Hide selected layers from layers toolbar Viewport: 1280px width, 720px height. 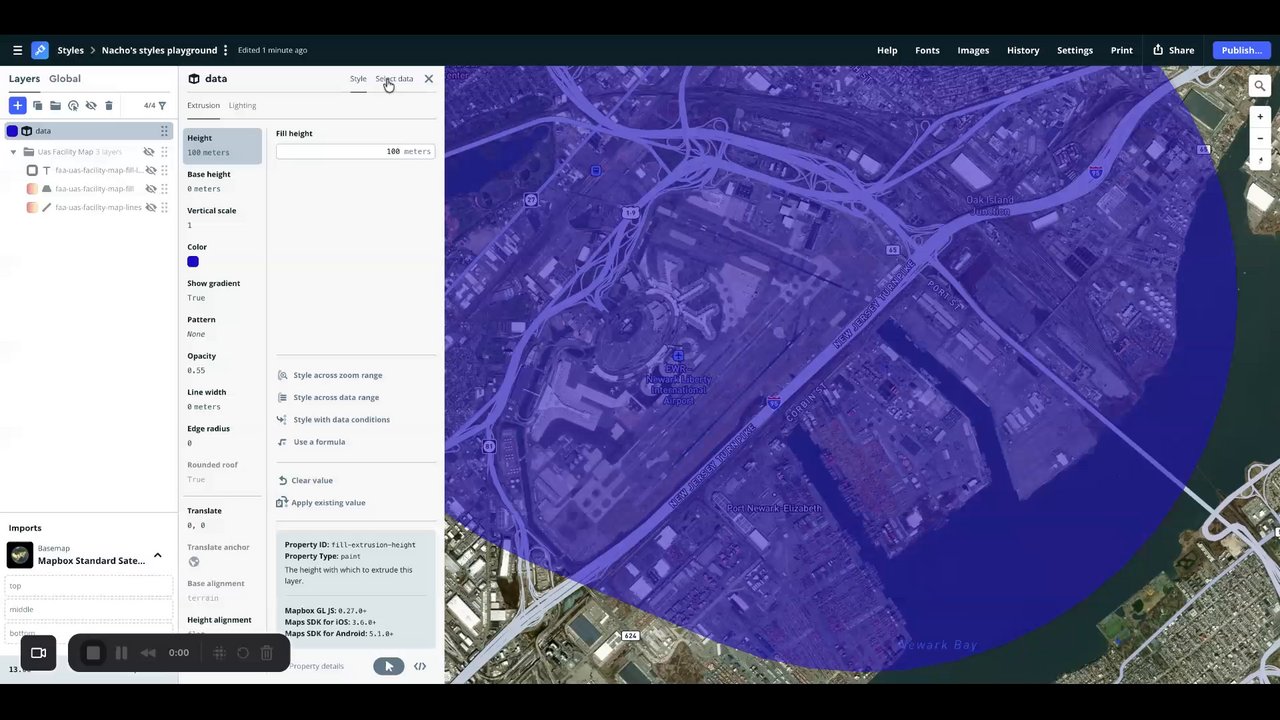[x=91, y=105]
